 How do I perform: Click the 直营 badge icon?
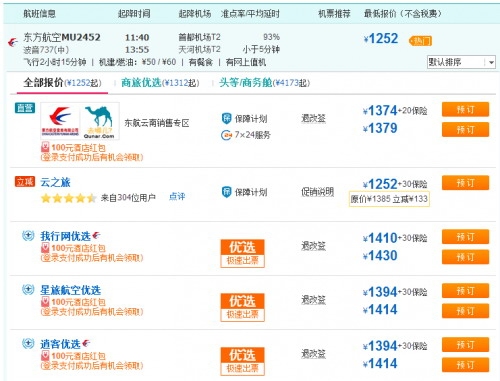tap(25, 108)
